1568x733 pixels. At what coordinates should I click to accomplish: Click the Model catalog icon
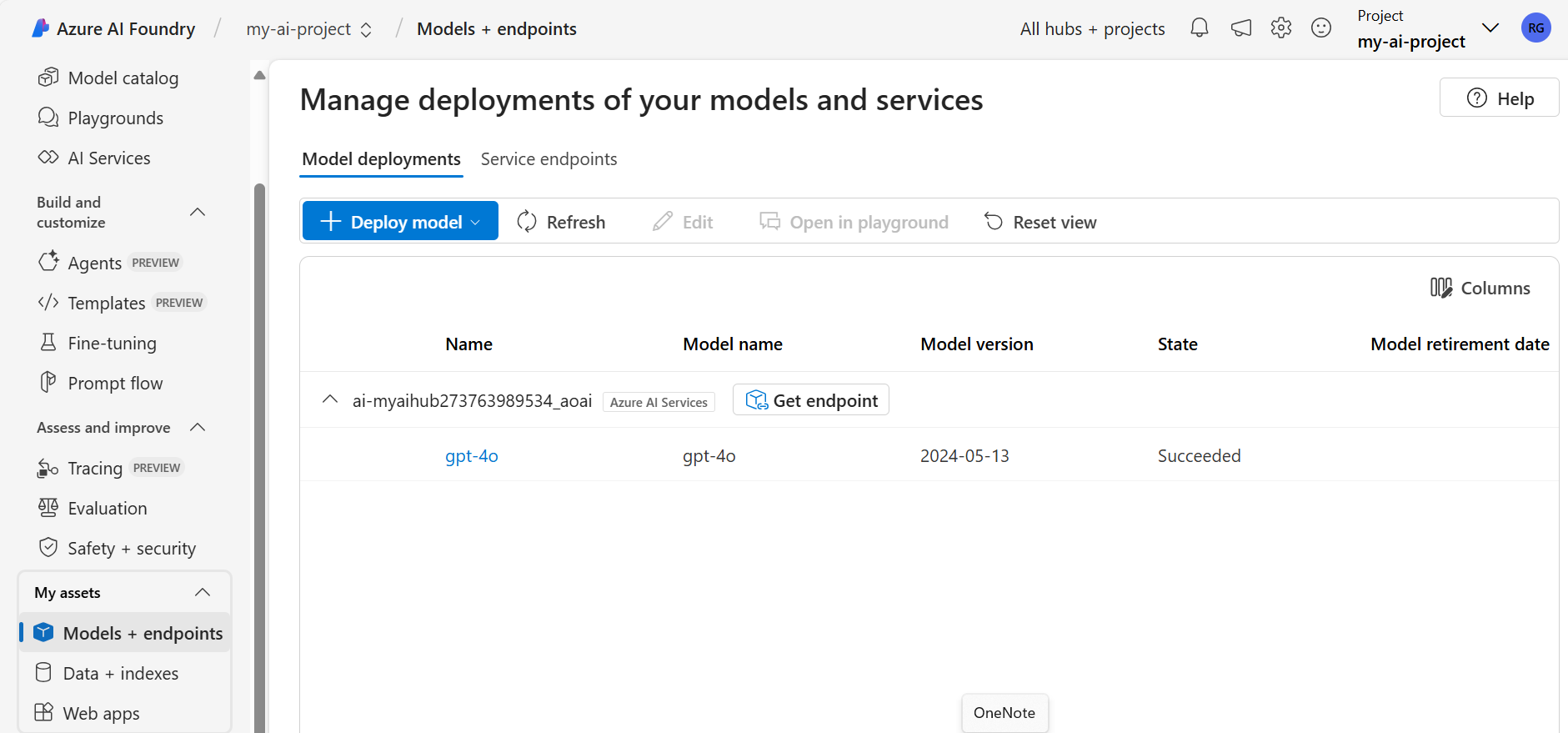(x=48, y=77)
